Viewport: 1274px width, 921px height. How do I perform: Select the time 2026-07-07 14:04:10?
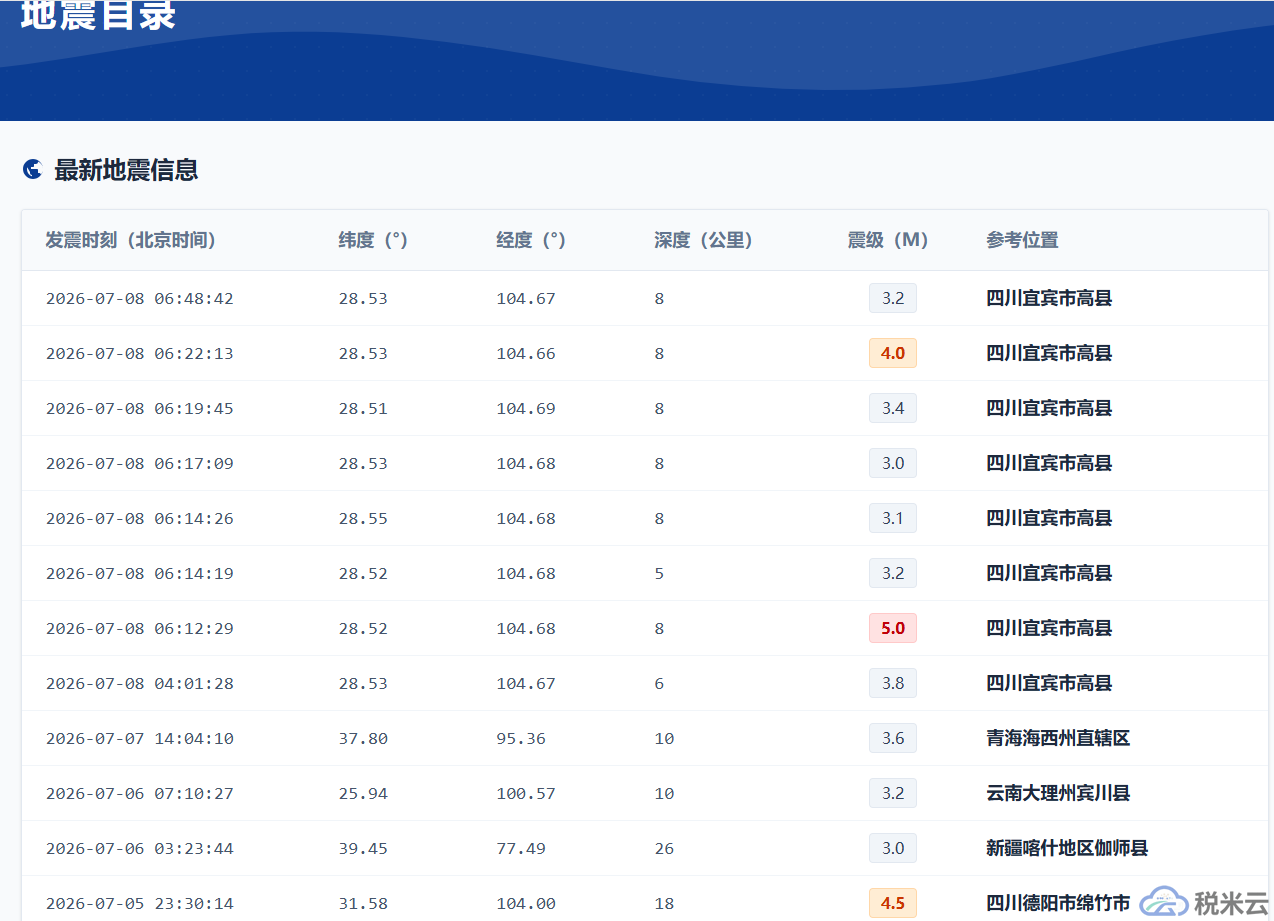[x=140, y=739]
